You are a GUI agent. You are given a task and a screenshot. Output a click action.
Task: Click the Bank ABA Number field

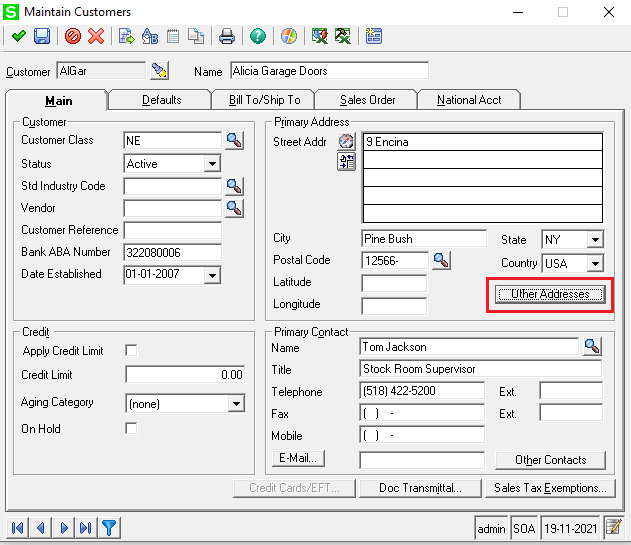(x=173, y=252)
